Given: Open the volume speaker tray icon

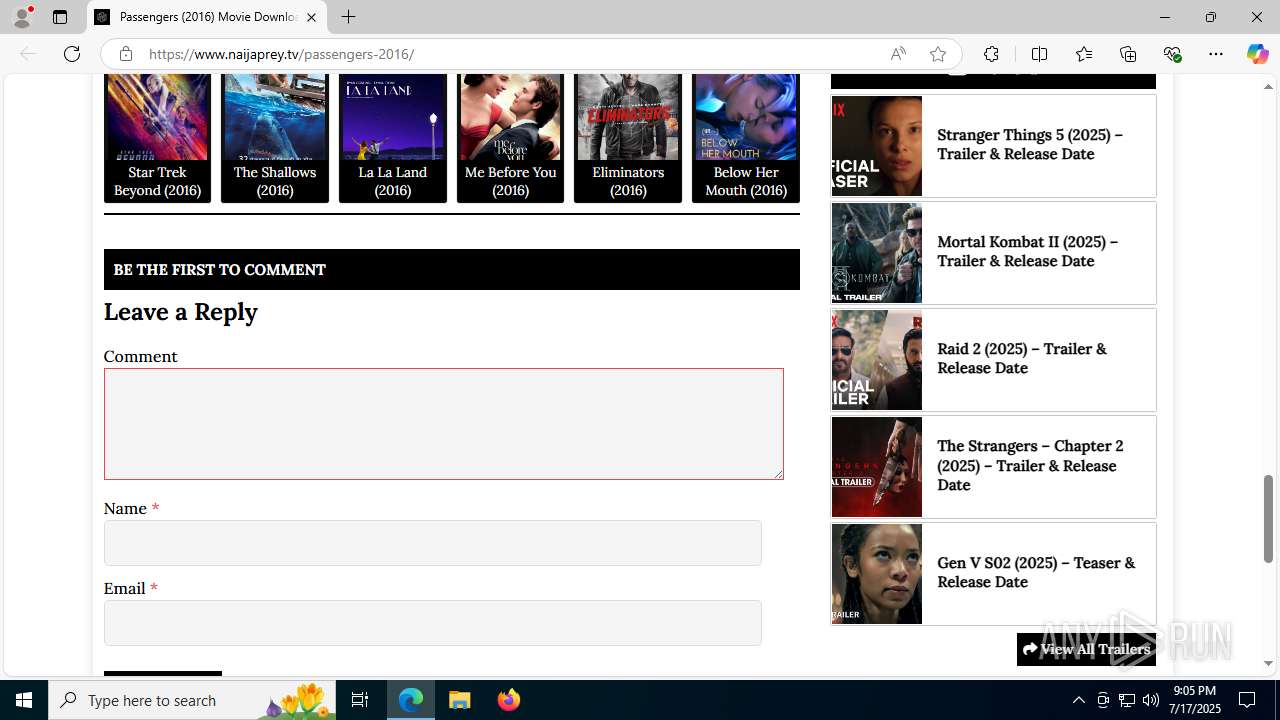Looking at the screenshot, I should coord(1151,700).
